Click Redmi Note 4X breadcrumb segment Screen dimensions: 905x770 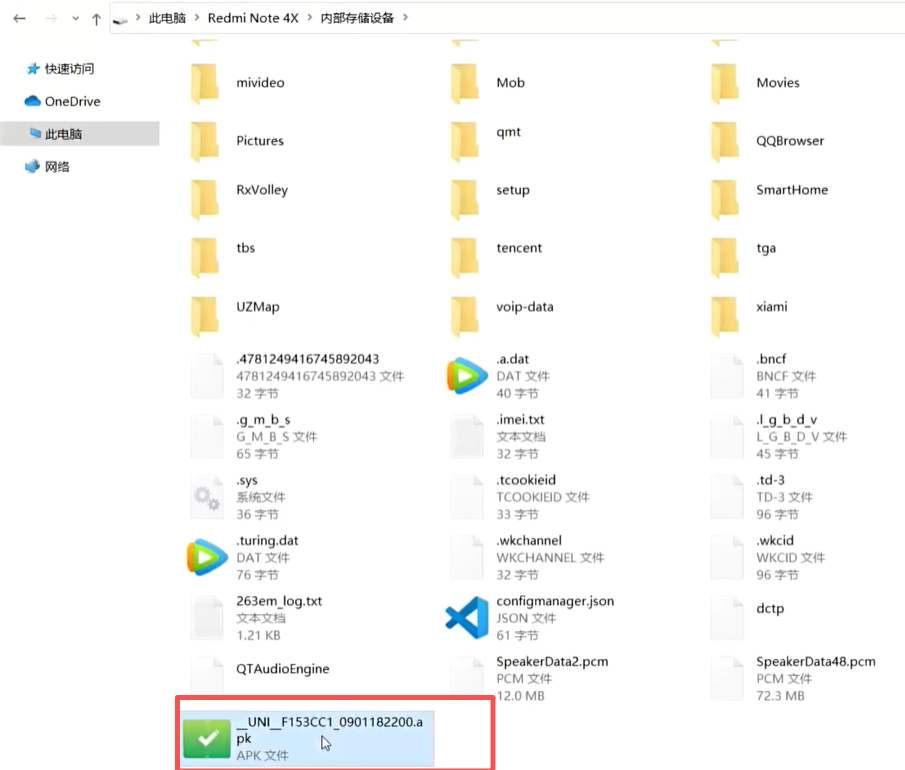[253, 18]
